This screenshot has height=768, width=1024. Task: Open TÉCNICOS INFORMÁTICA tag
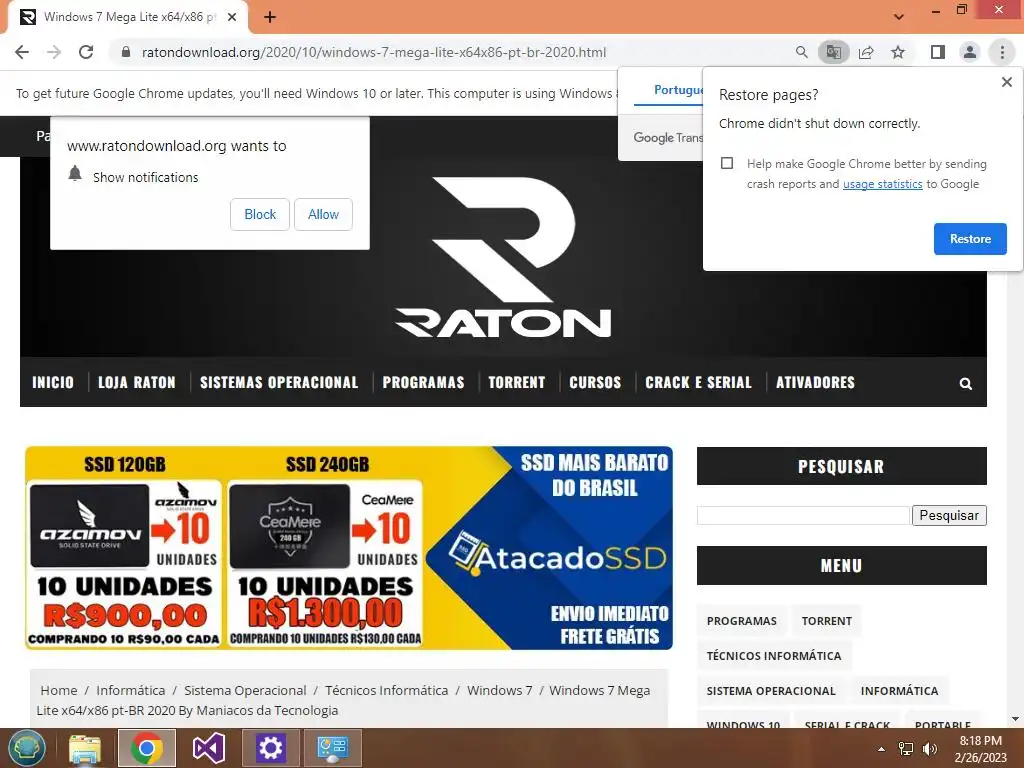pos(773,656)
